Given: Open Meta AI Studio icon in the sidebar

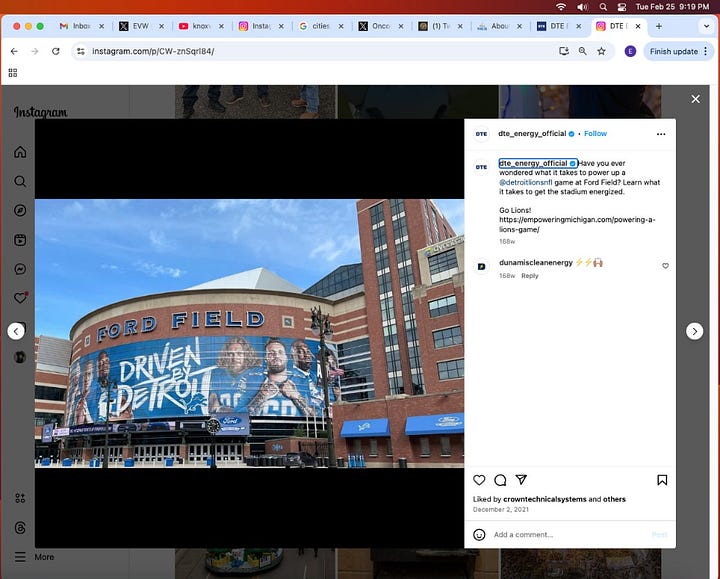Looking at the screenshot, I should [20, 498].
